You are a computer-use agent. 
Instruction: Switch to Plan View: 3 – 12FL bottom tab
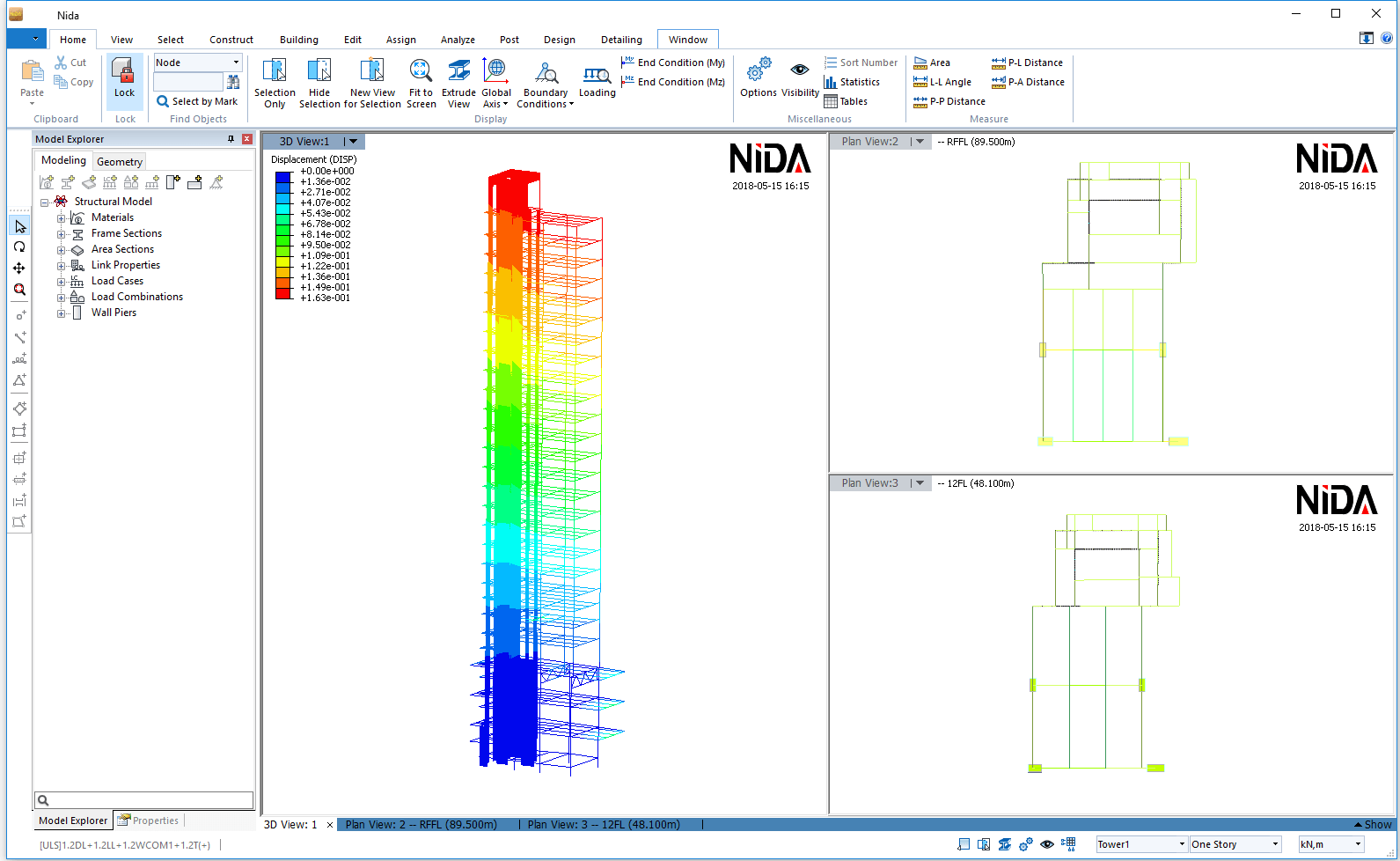(x=604, y=825)
